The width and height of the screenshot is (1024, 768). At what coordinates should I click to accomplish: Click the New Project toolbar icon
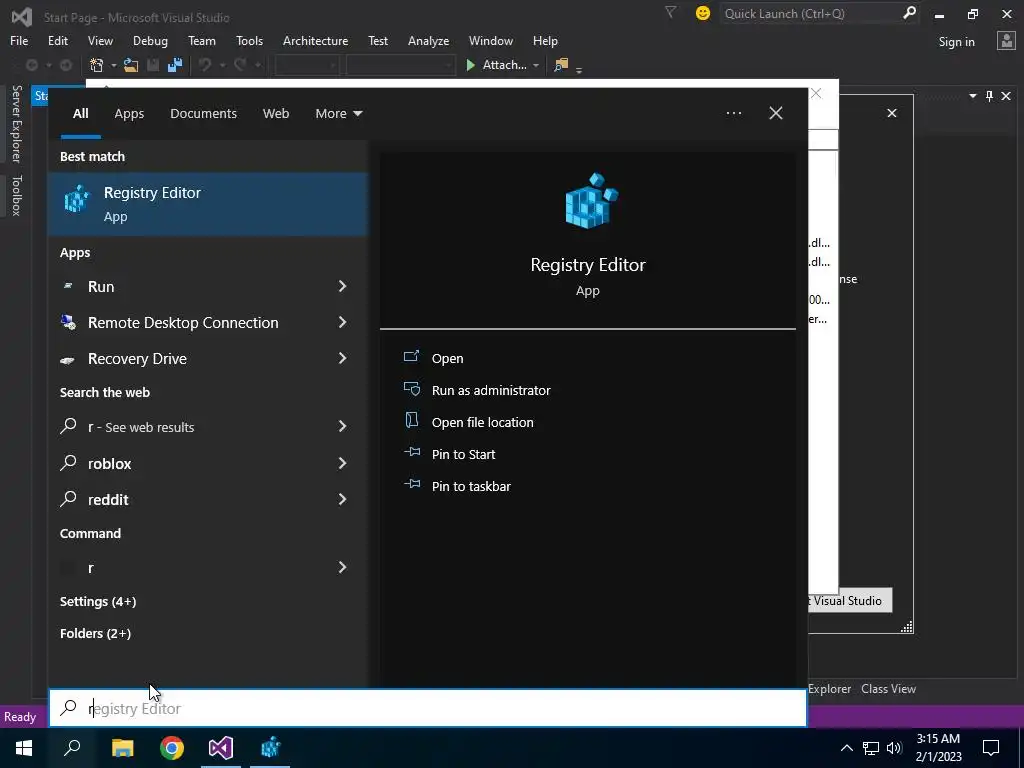(x=97, y=65)
